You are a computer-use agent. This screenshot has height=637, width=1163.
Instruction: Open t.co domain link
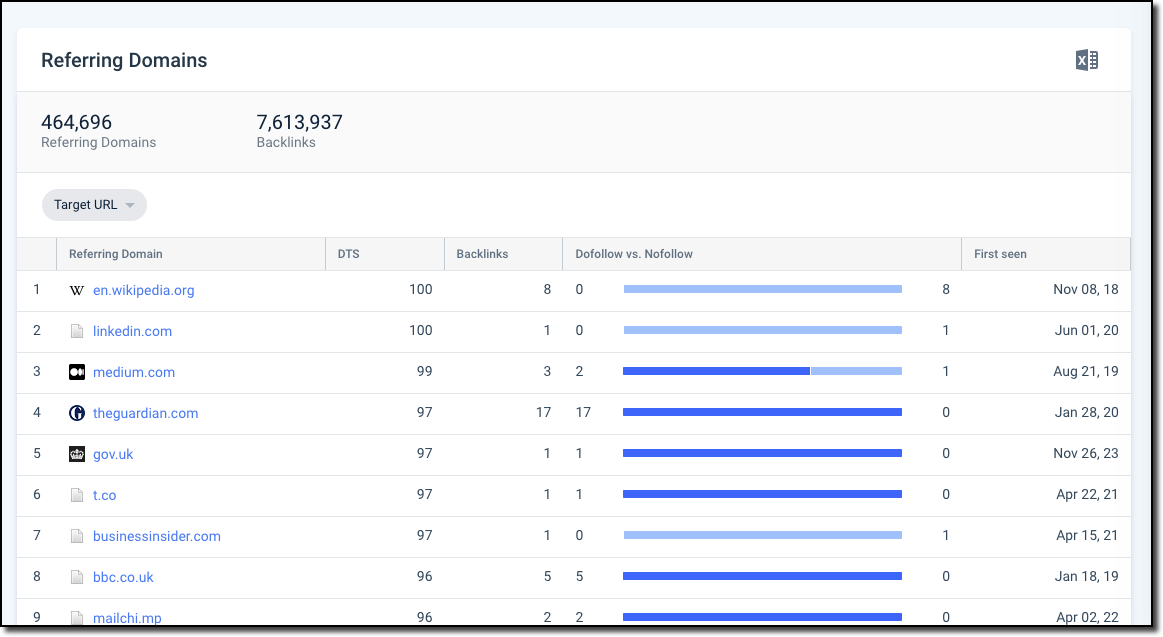tap(105, 495)
